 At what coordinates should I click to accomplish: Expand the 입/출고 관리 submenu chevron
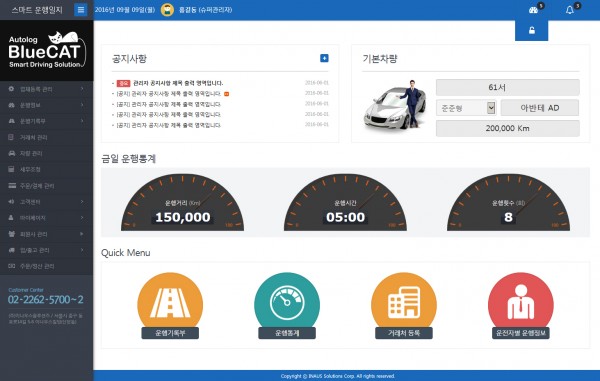82,250
